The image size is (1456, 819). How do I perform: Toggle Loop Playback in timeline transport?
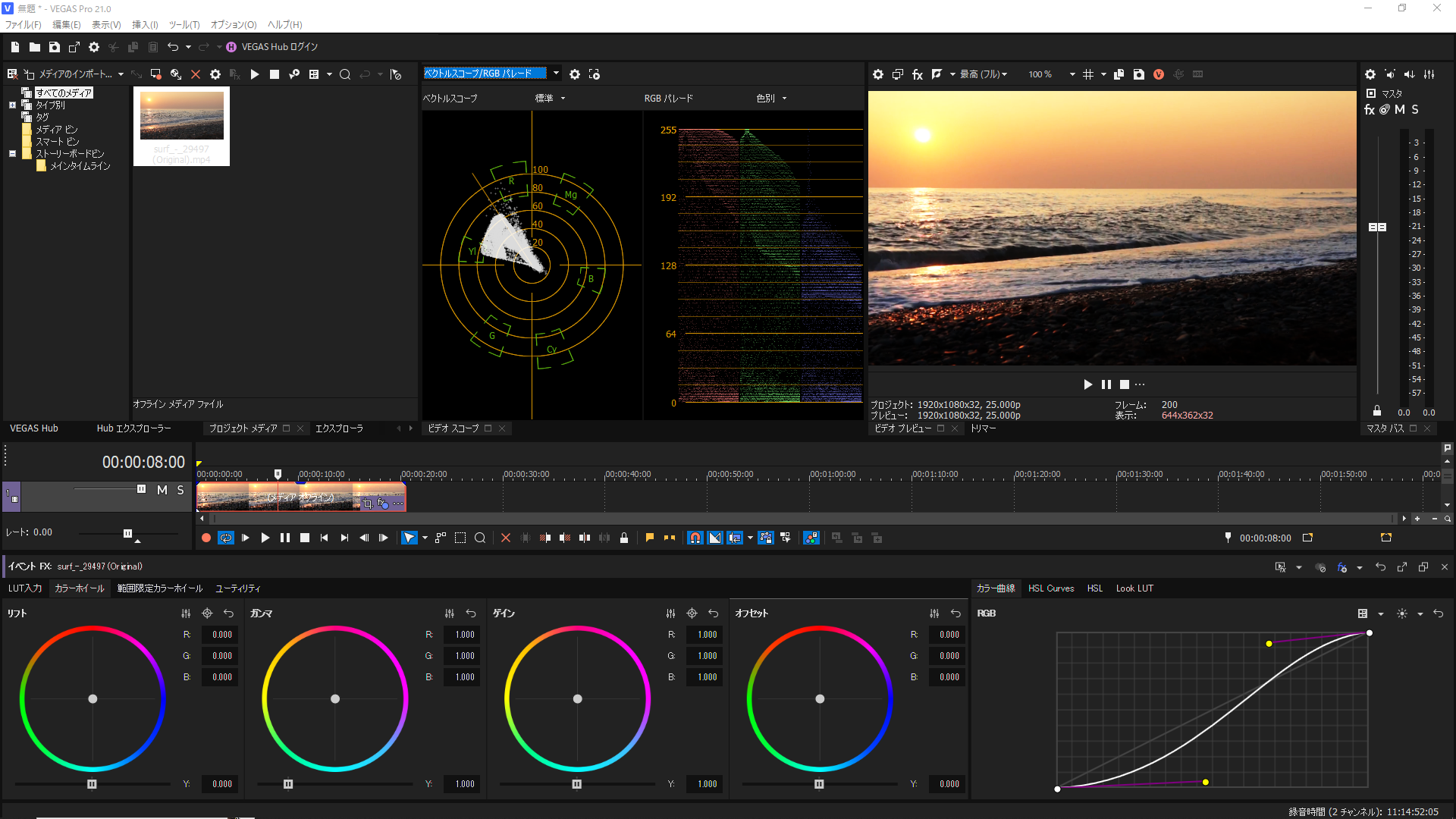pyautogui.click(x=225, y=538)
